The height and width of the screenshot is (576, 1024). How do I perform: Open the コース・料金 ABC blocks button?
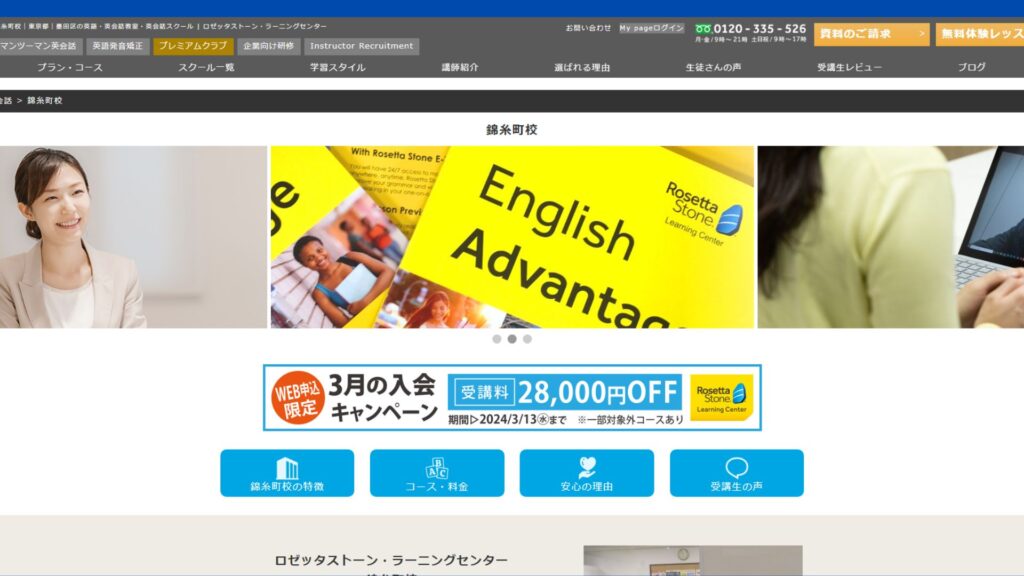(x=437, y=473)
